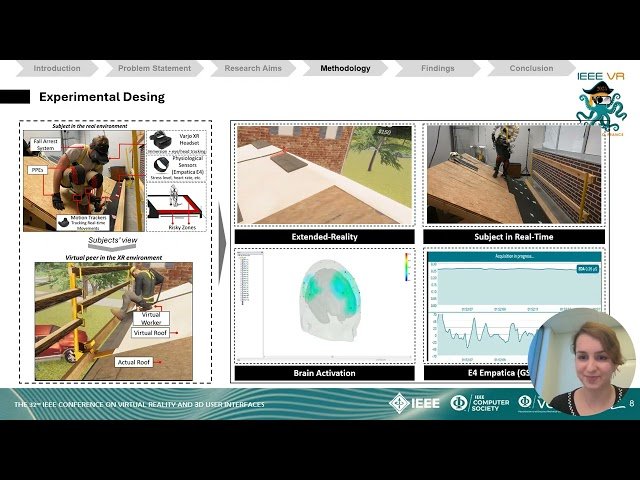The image size is (640, 480).
Task: Click the current value badge on E4 chart
Action: point(588,269)
